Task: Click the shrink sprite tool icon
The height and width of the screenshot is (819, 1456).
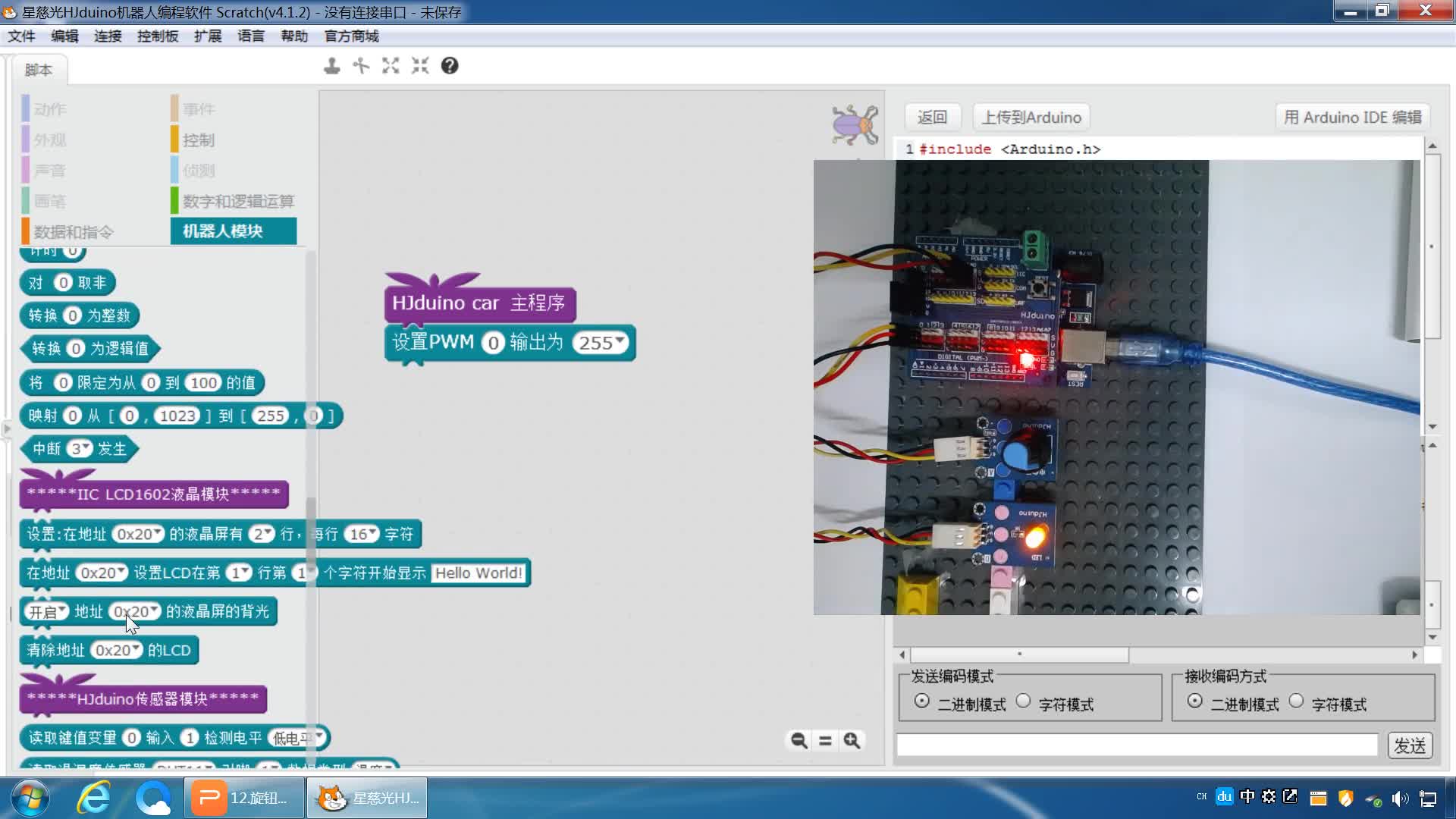Action: pyautogui.click(x=420, y=66)
